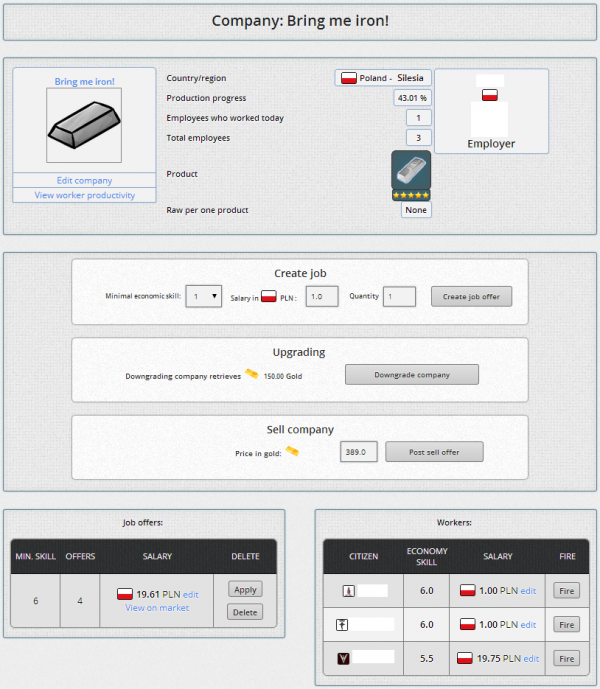Click Delete button for the job offer
Viewport: 600px width, 689px height.
click(245, 612)
